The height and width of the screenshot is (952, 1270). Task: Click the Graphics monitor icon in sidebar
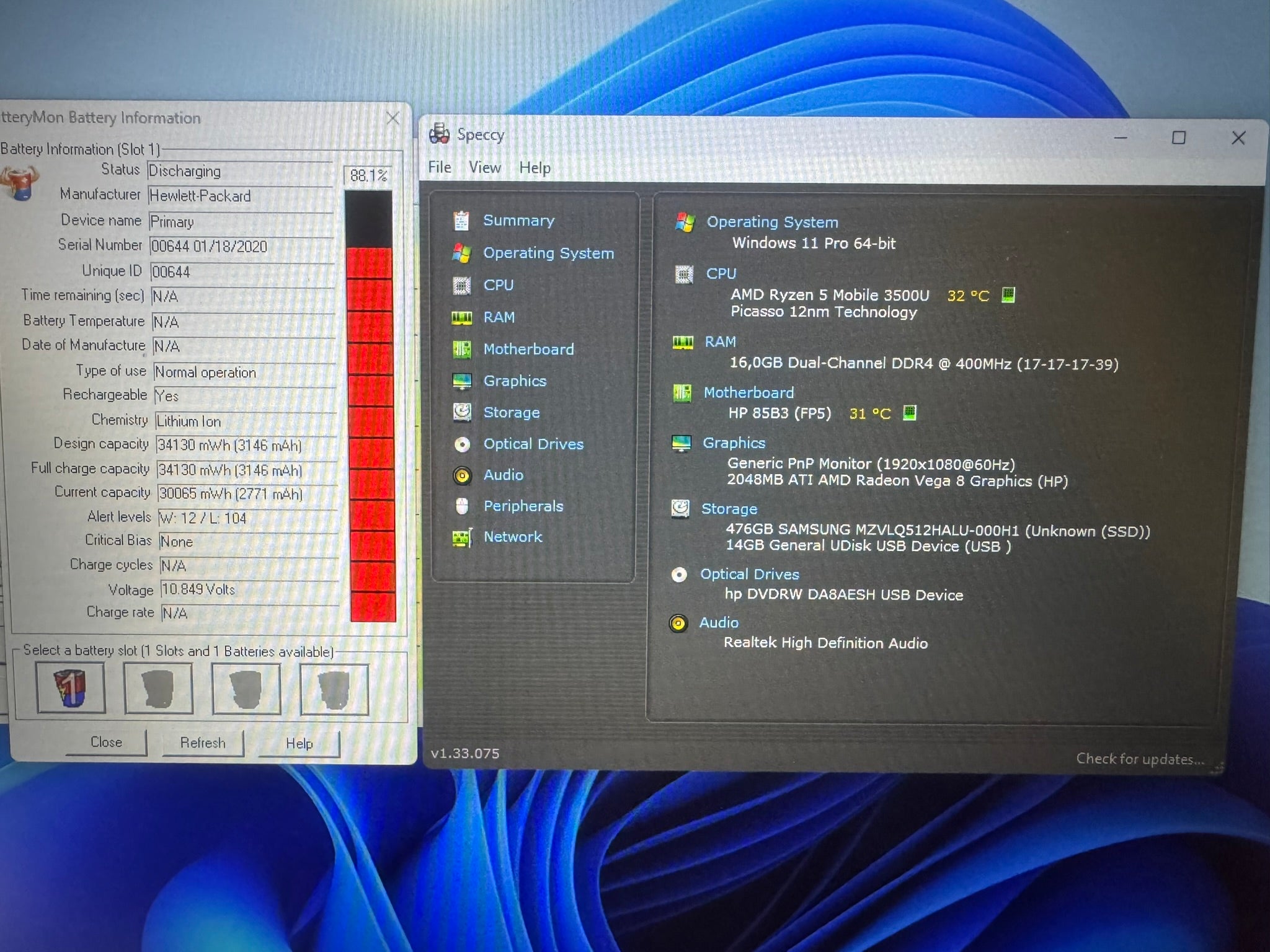click(462, 381)
